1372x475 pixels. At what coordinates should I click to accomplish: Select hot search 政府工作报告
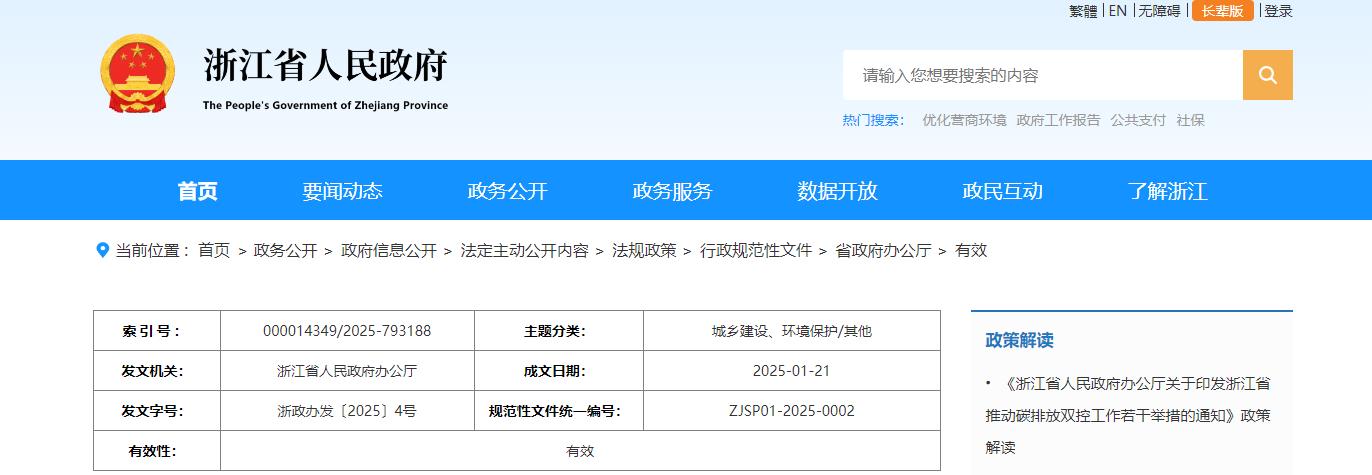click(x=1058, y=120)
